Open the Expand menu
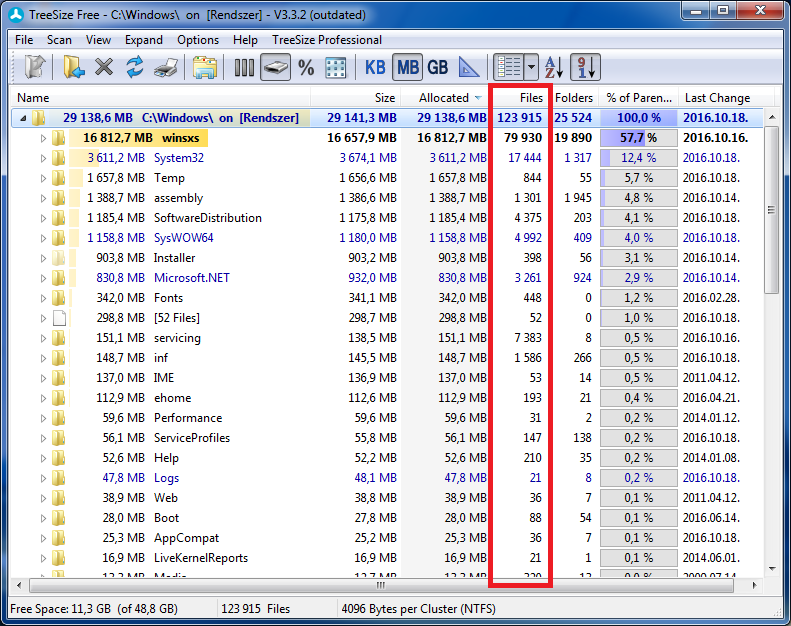 [144, 40]
